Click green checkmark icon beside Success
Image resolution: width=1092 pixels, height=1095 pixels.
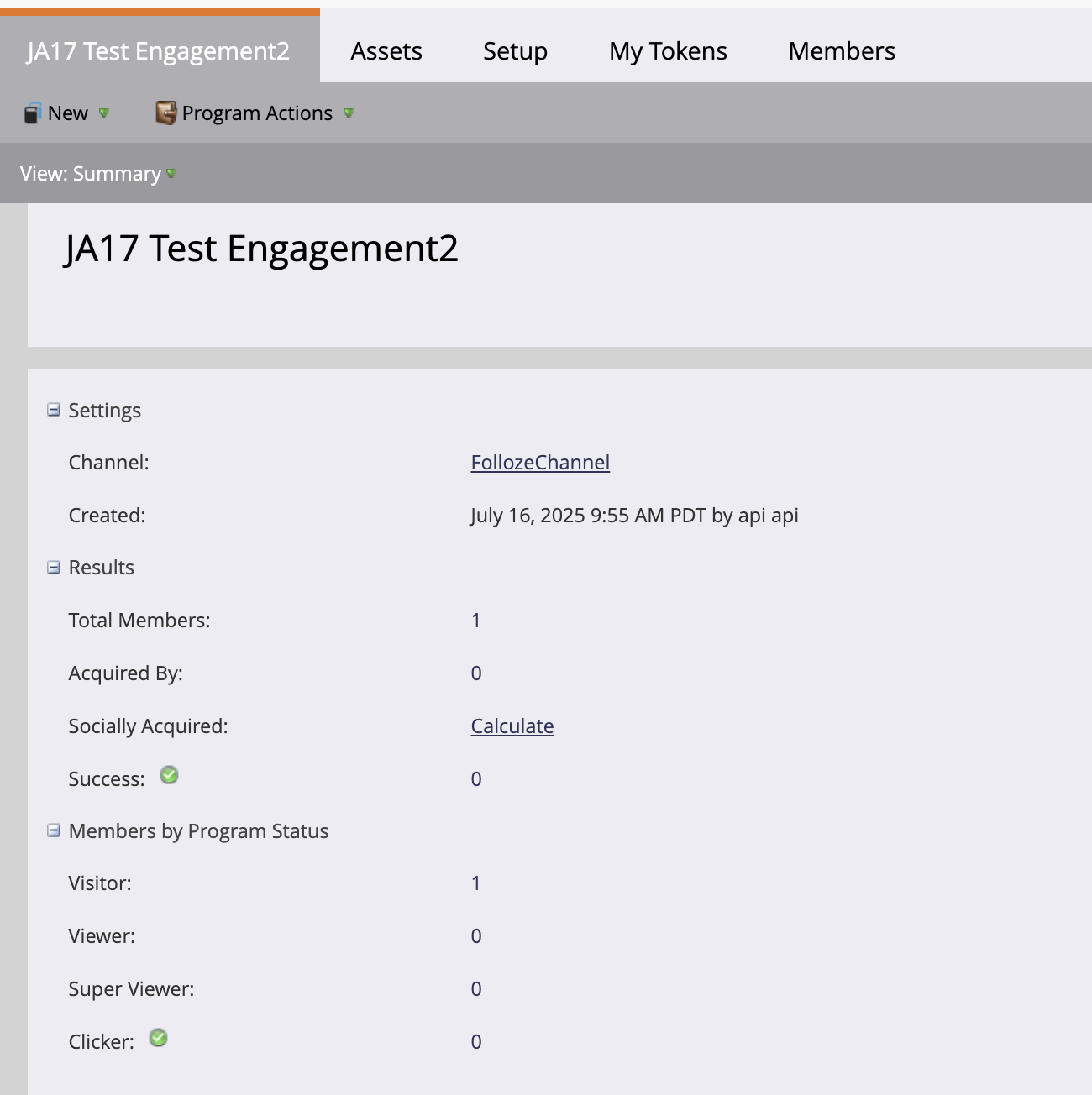click(x=169, y=775)
